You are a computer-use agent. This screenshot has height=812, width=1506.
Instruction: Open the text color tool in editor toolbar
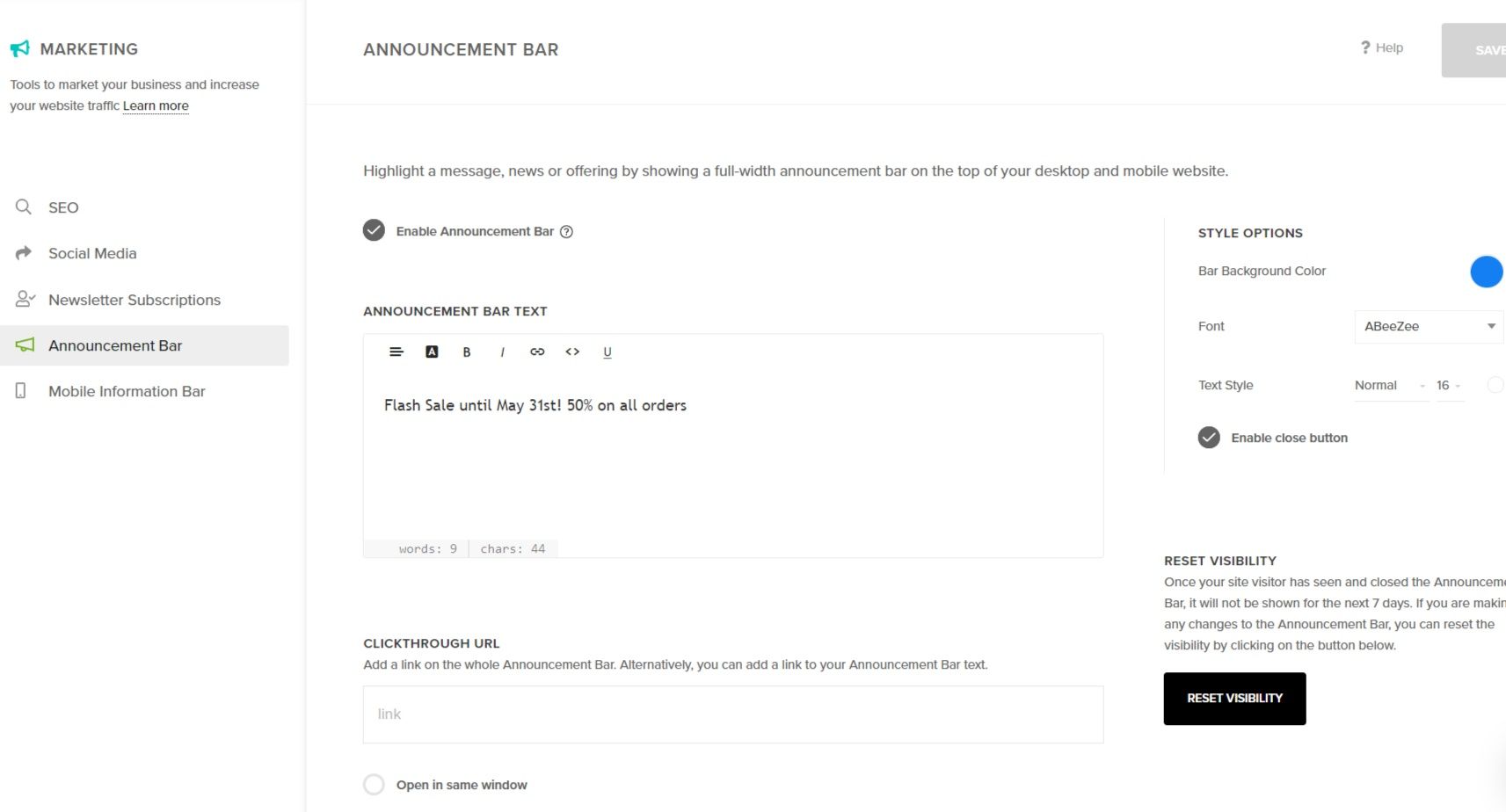[x=432, y=352]
